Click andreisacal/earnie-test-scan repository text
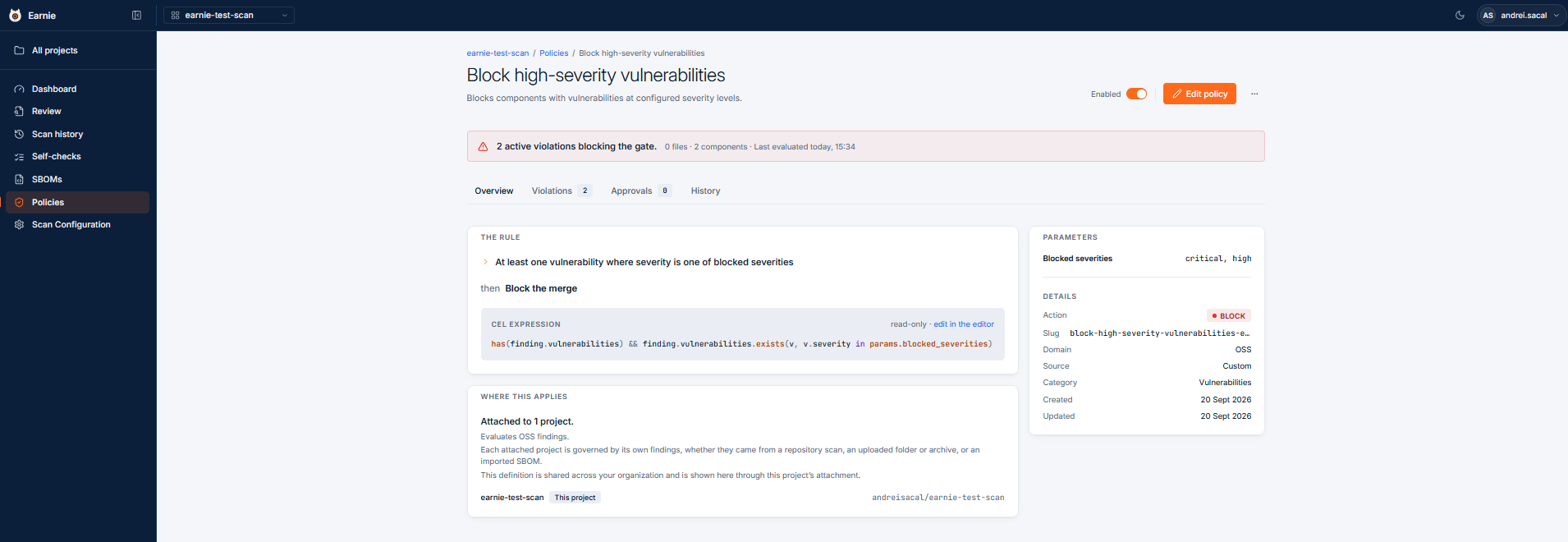This screenshot has width=1568, height=542. [938, 498]
